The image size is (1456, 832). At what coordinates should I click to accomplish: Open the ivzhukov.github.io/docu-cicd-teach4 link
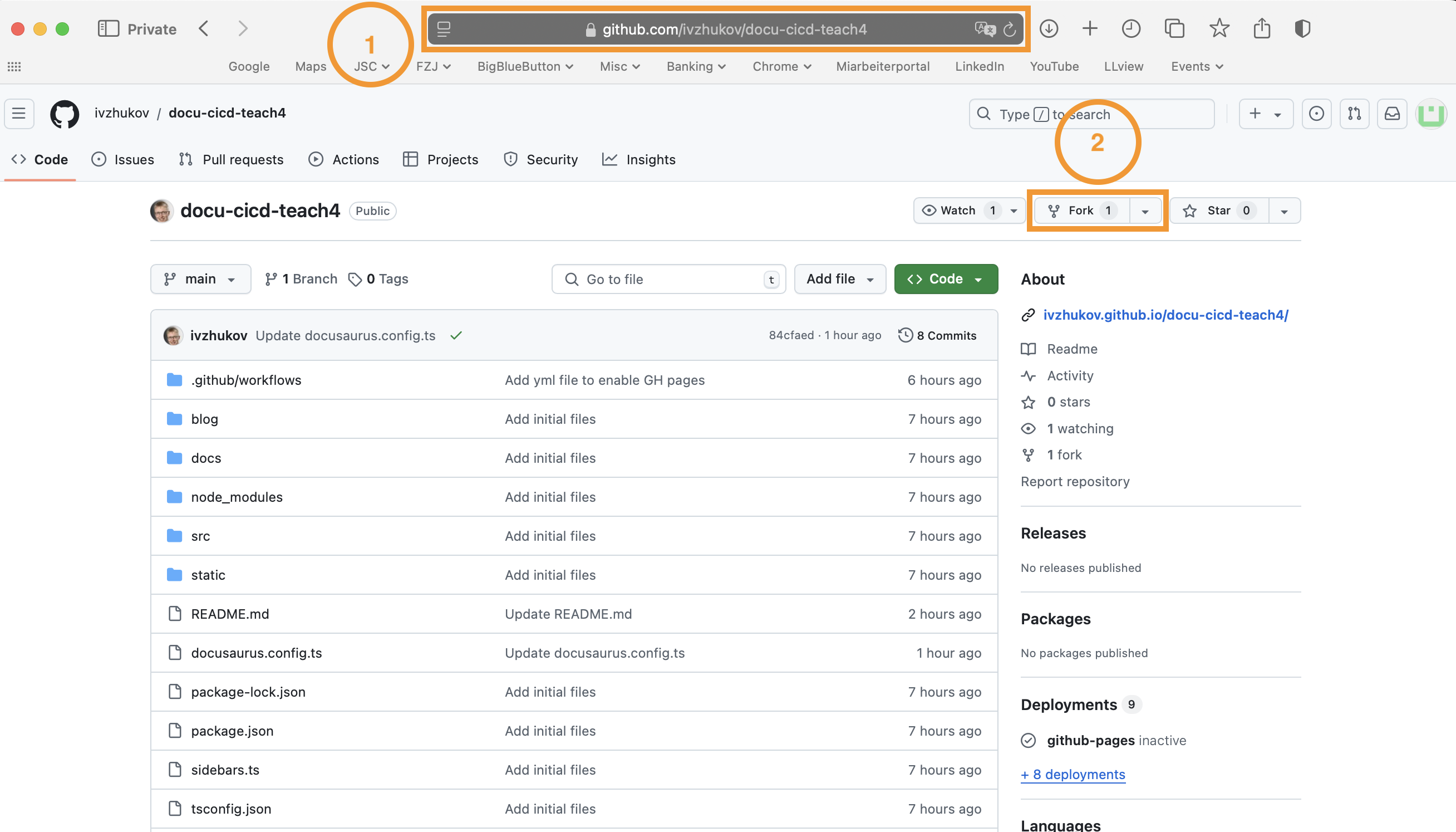(x=1165, y=315)
